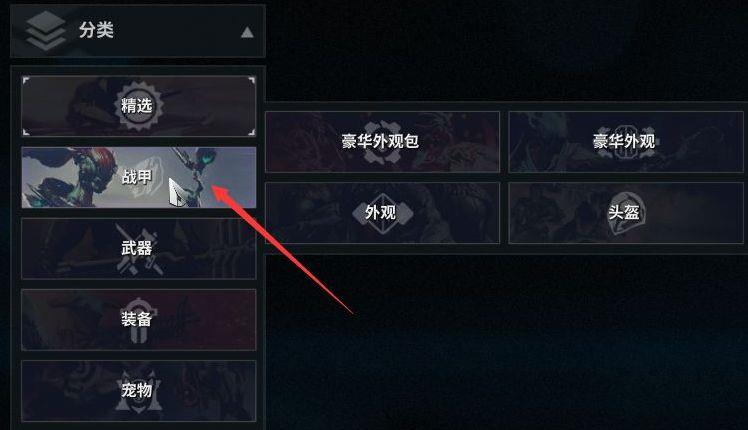Click the emblem icon in 宠物 tile
Screen dimensions: 748x430
137,391
